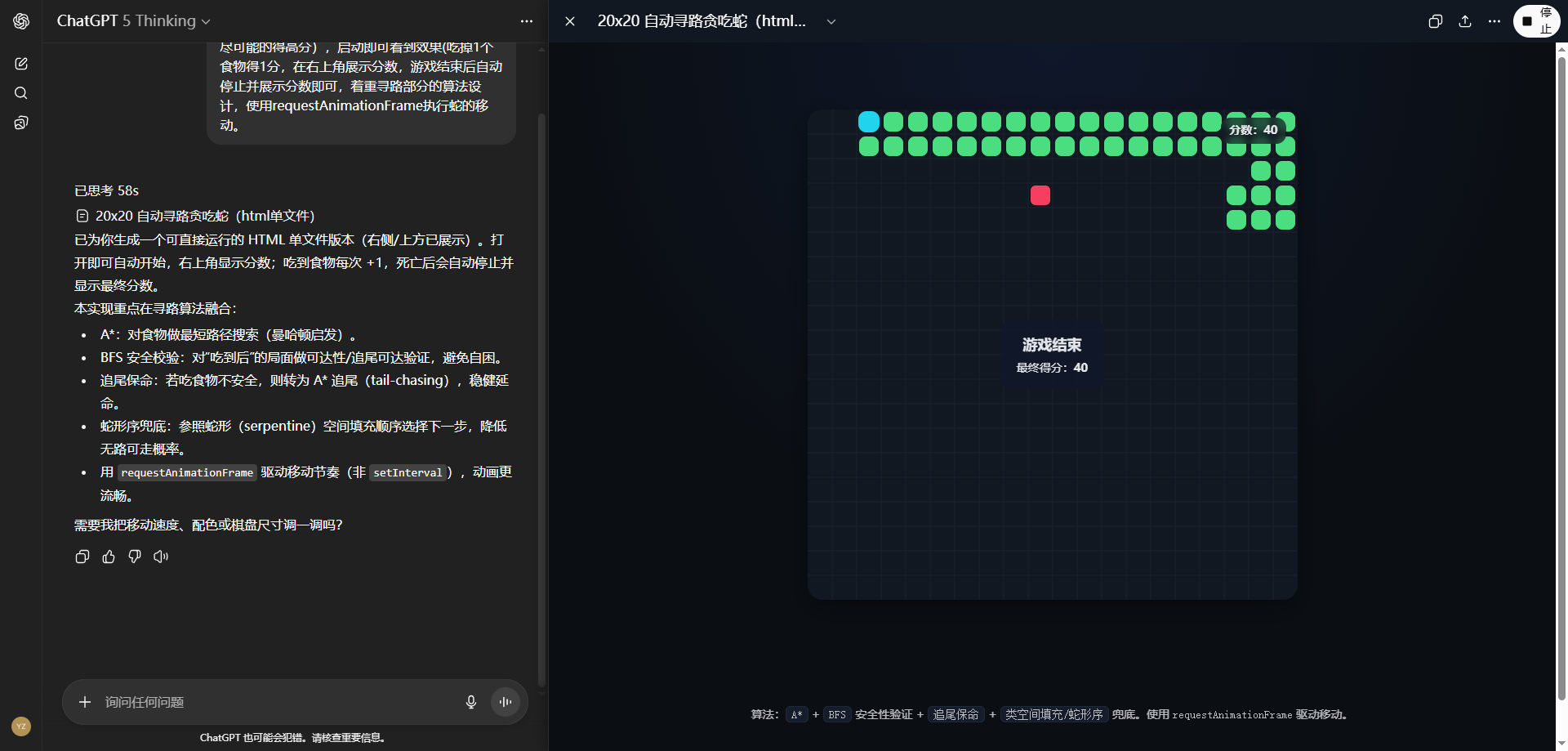Start voice mode with the waveform button
1568x751 pixels.
pos(506,702)
